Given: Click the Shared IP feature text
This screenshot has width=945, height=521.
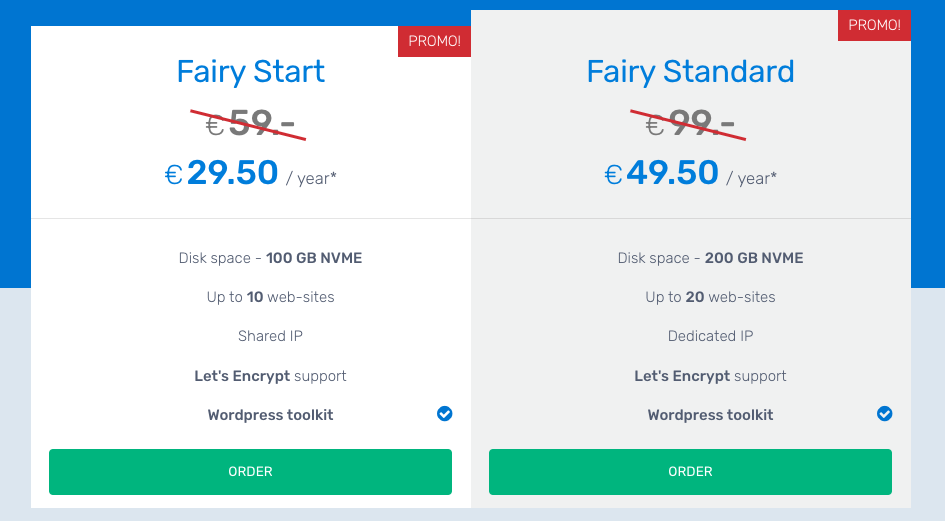Looking at the screenshot, I should click(x=270, y=336).
